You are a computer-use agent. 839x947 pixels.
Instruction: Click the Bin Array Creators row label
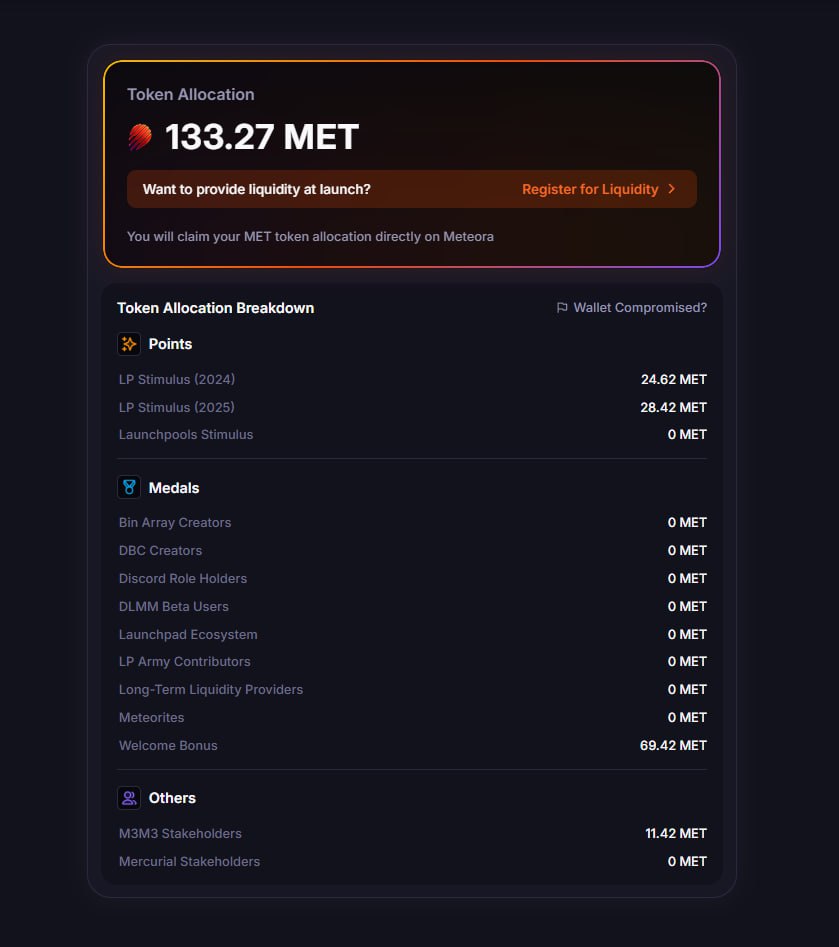175,523
